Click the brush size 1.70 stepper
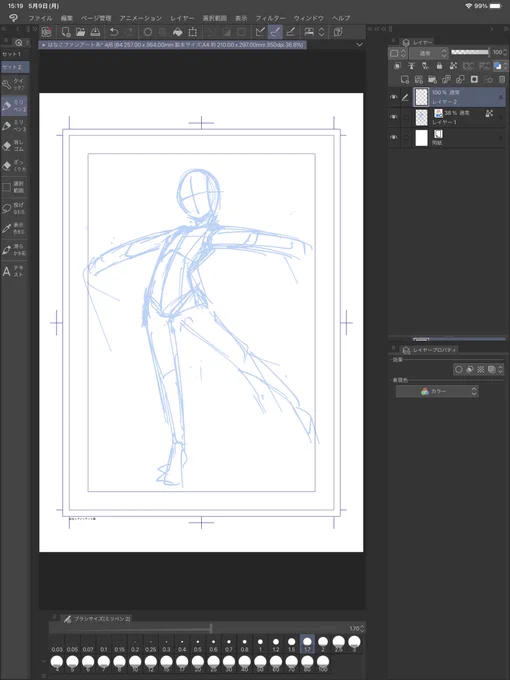Viewport: 510px width, 680px height. (x=363, y=628)
